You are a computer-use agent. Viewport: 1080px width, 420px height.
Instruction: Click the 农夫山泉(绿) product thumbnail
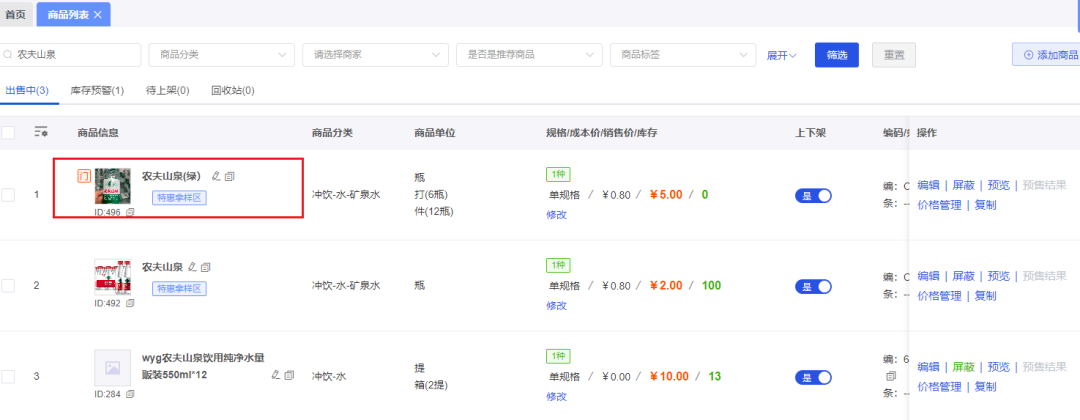click(x=112, y=186)
